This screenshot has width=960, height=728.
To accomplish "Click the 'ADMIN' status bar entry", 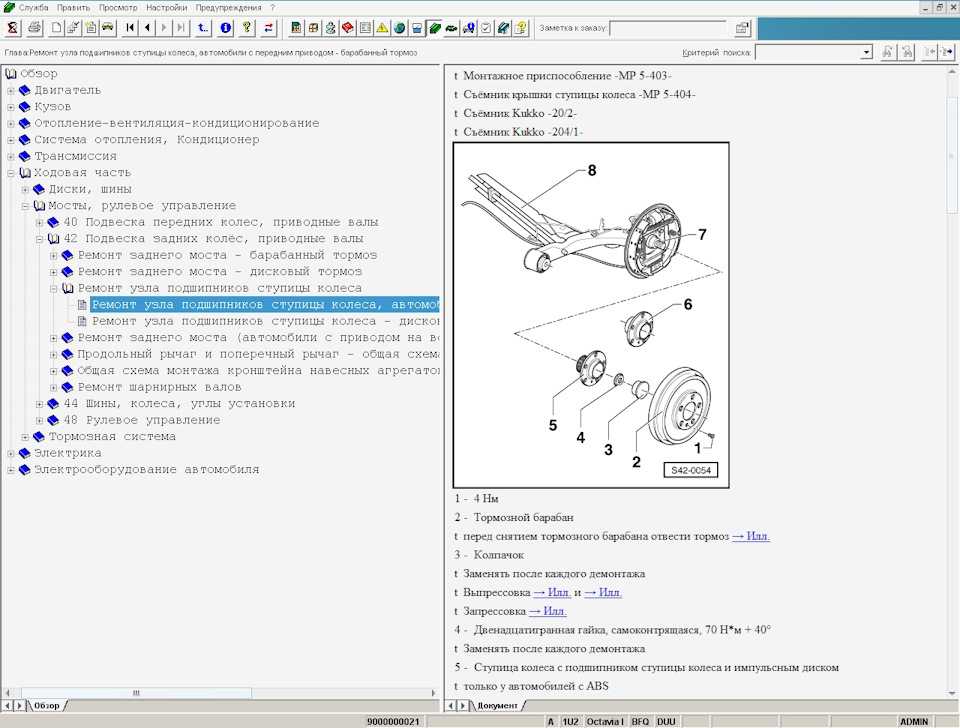I will pos(914,722).
